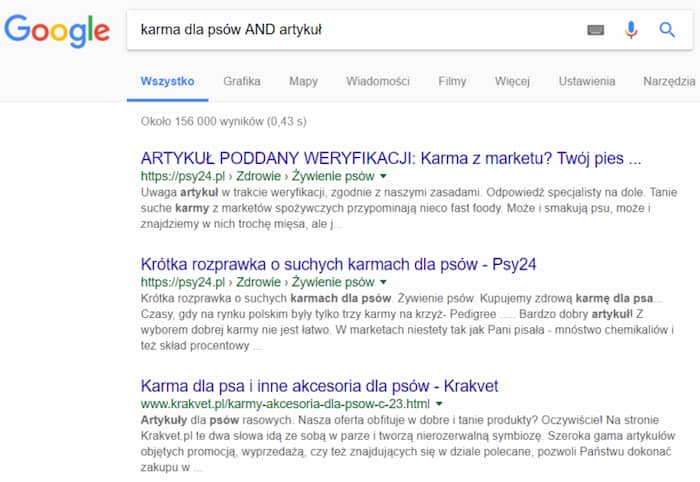Open the on-screen keyboard icon
This screenshot has width=700, height=482.
click(596, 30)
